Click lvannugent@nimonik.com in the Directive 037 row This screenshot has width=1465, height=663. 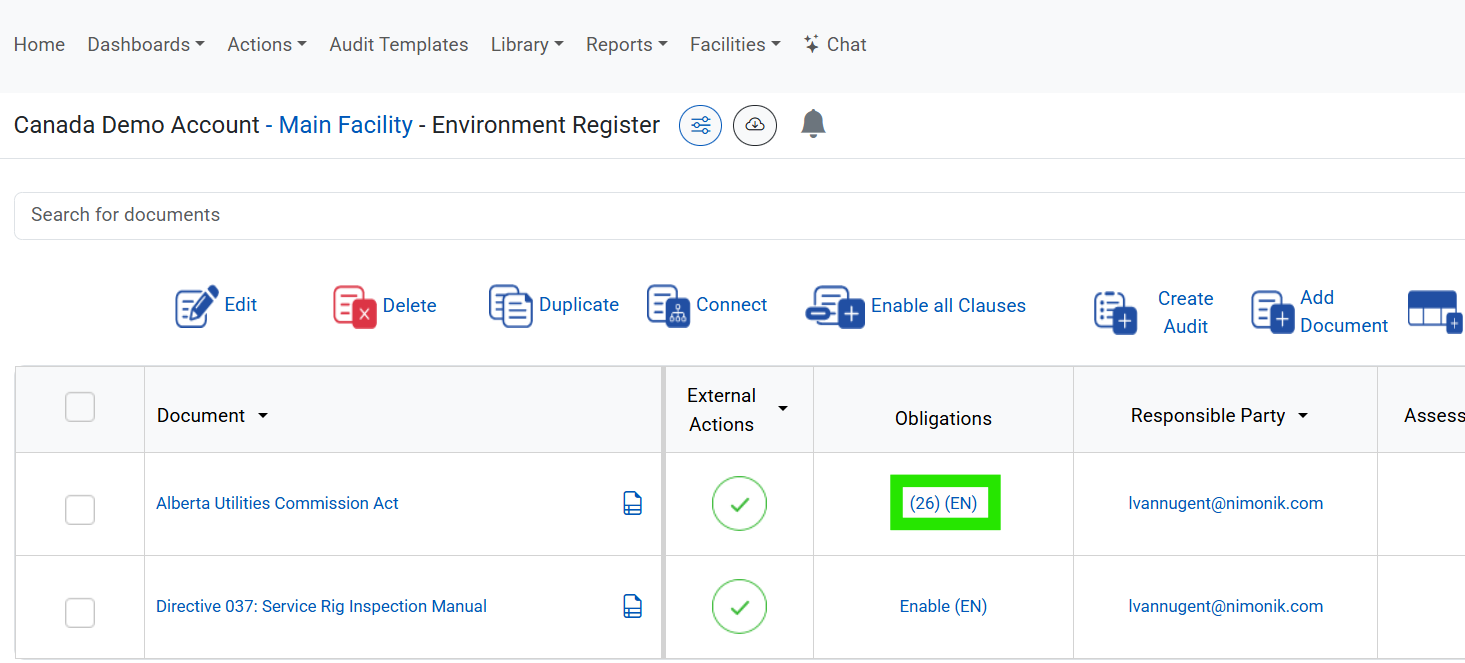[x=1225, y=606]
